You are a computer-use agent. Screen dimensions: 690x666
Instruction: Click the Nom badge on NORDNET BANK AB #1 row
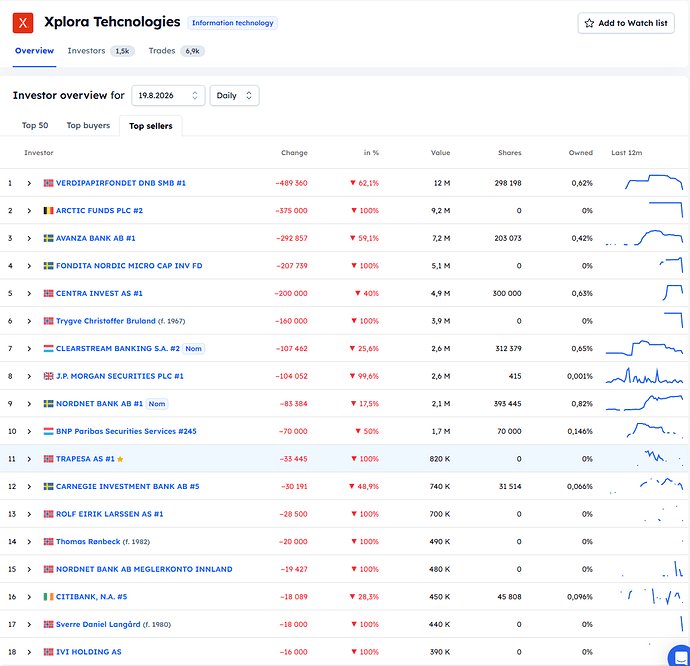click(x=157, y=404)
